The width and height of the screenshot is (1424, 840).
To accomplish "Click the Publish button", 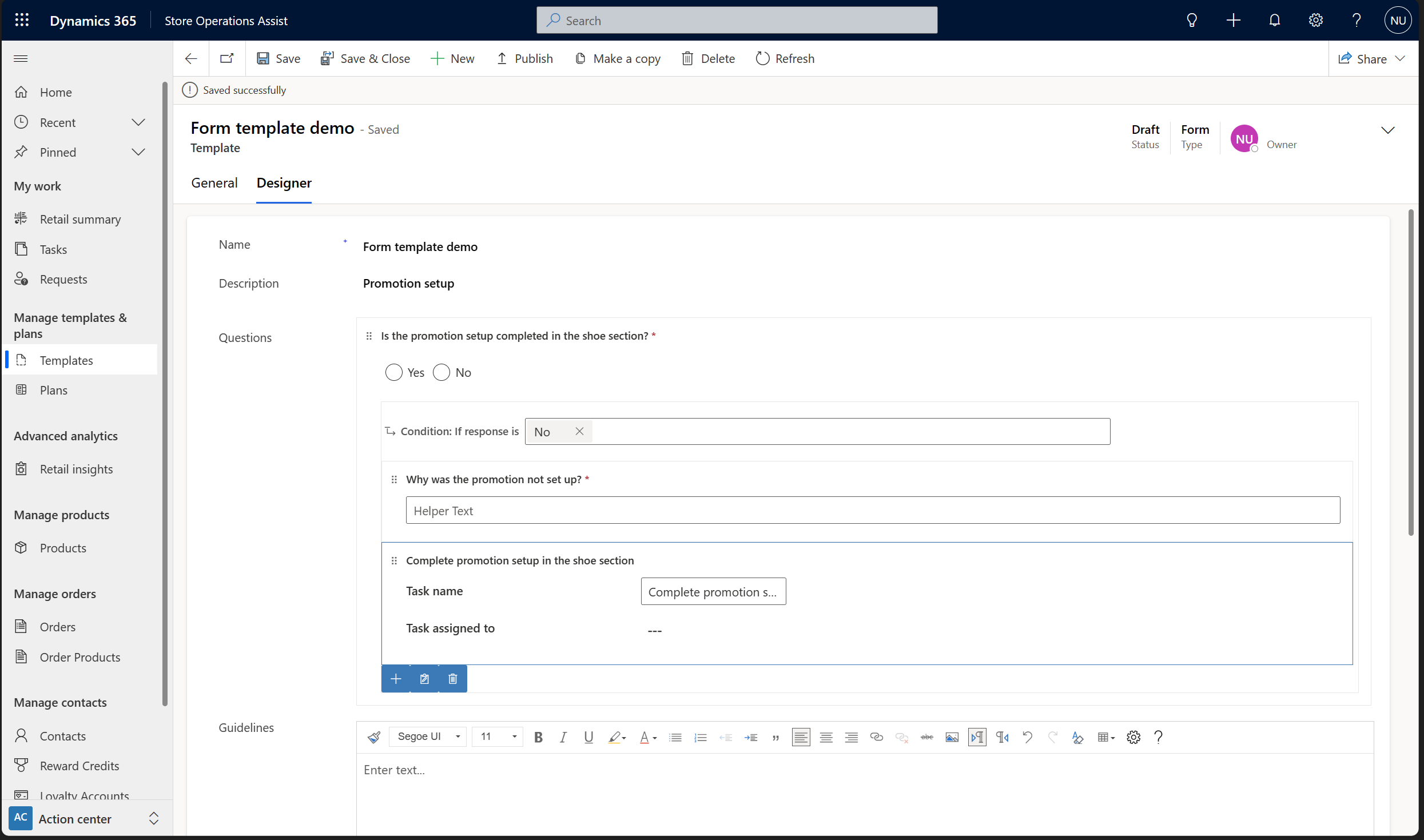I will (524, 58).
